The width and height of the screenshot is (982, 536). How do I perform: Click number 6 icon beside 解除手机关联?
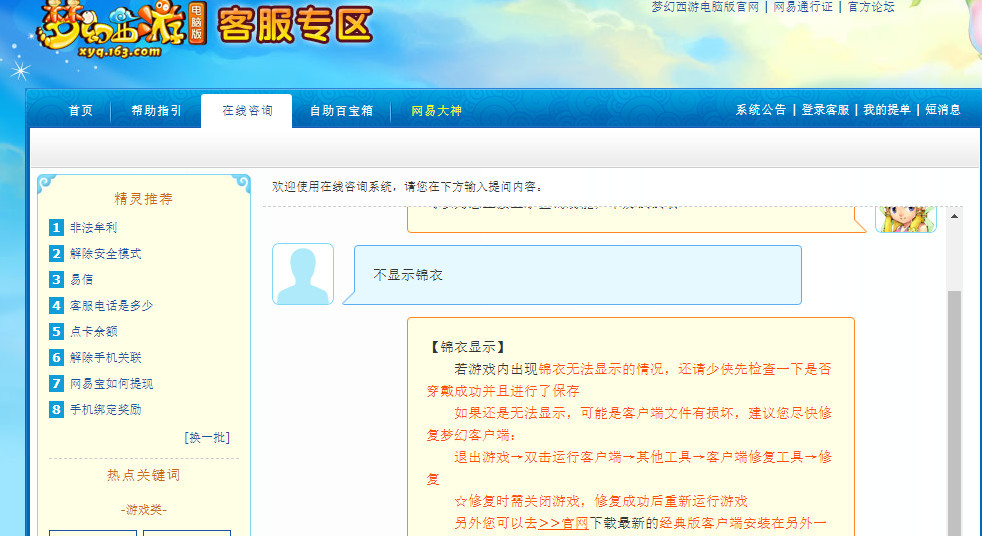pyautogui.click(x=56, y=358)
